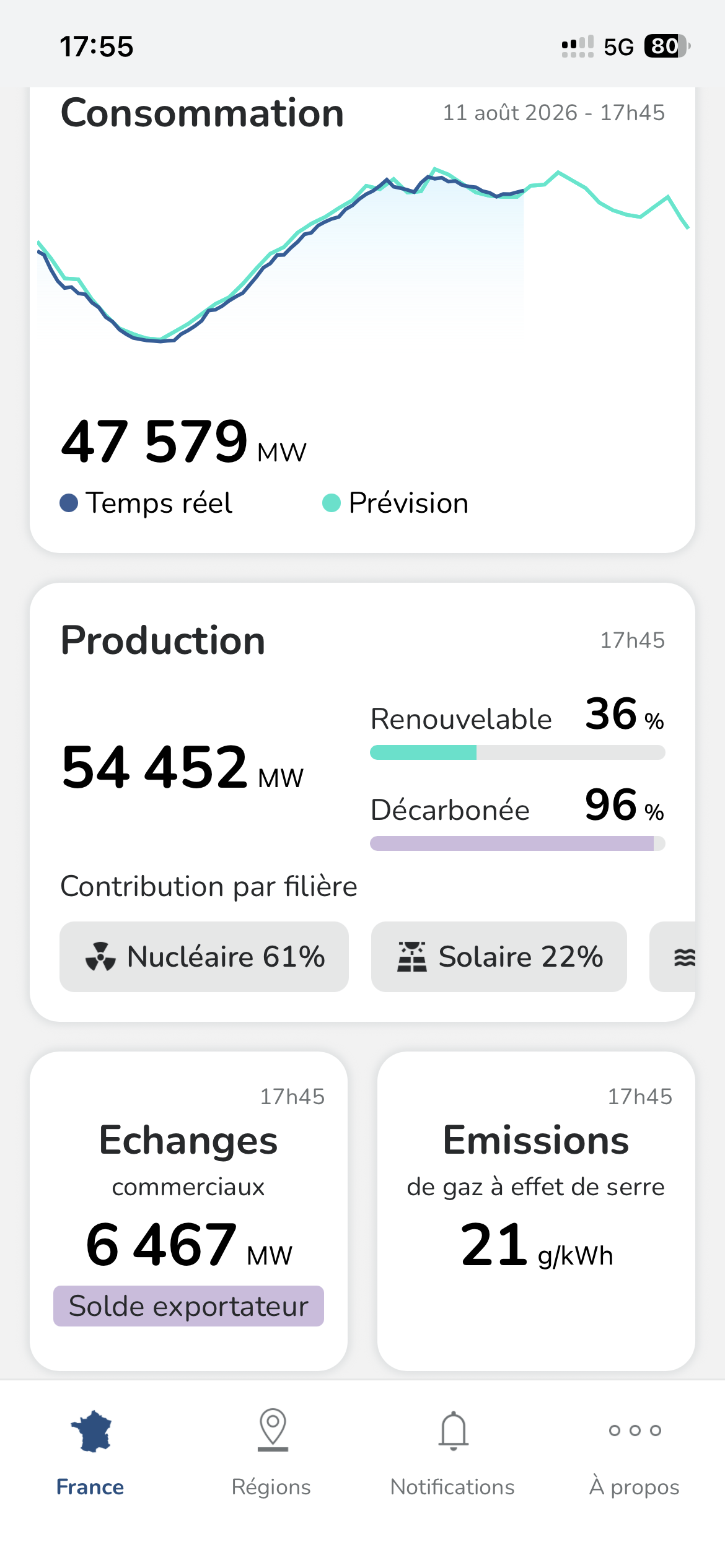
Task: Tap the France map icon
Action: (x=91, y=1431)
